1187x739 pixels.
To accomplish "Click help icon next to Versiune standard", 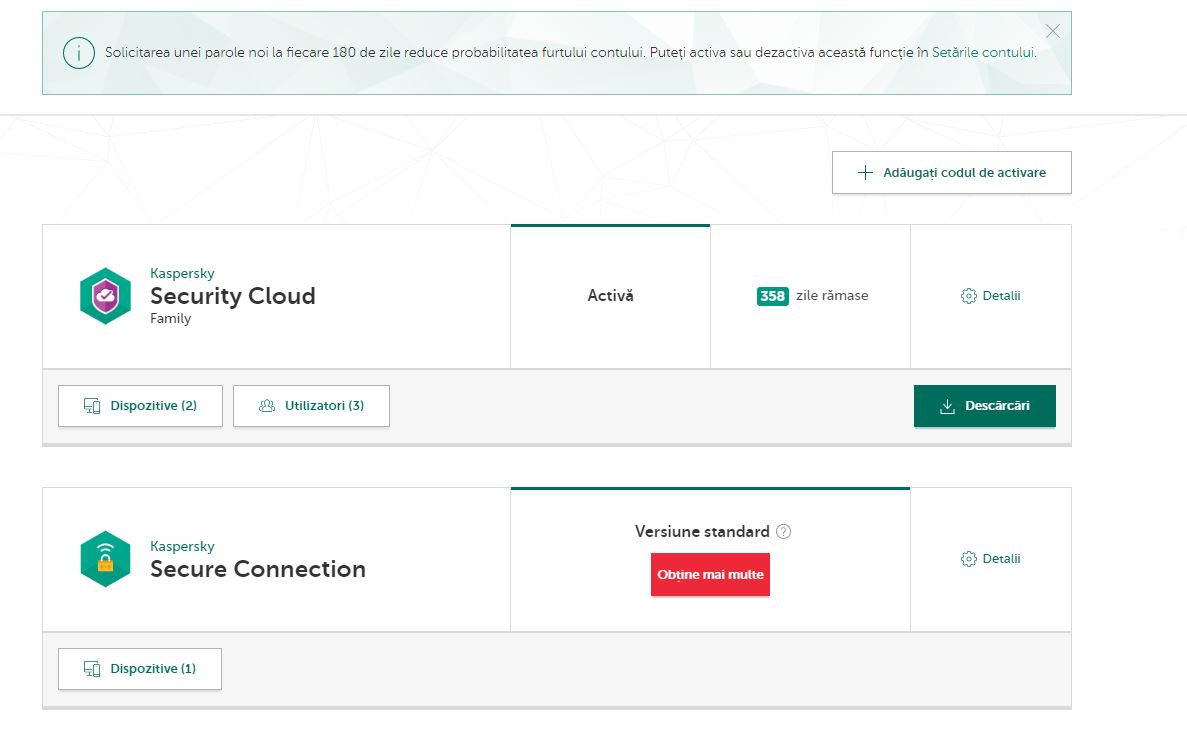I will tap(784, 532).
